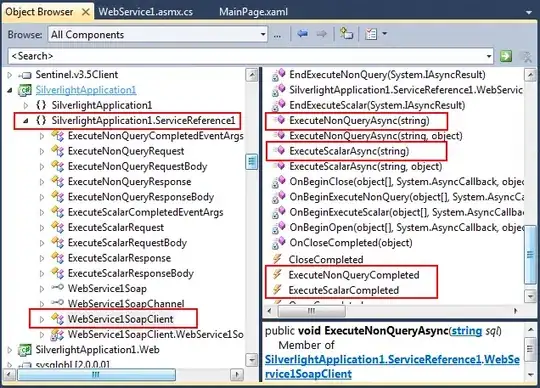Click the WebService1SoapChannel interface icon
This screenshot has width=540, height=388.
pyautogui.click(x=58, y=302)
